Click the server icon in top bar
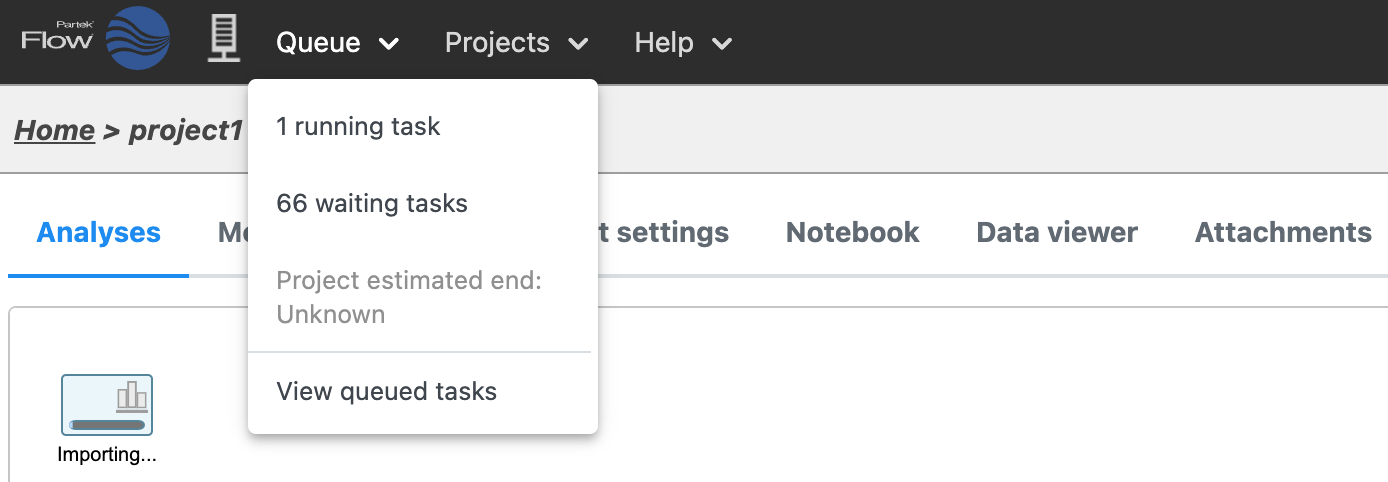Viewport: 1388px width, 482px height. click(224, 40)
